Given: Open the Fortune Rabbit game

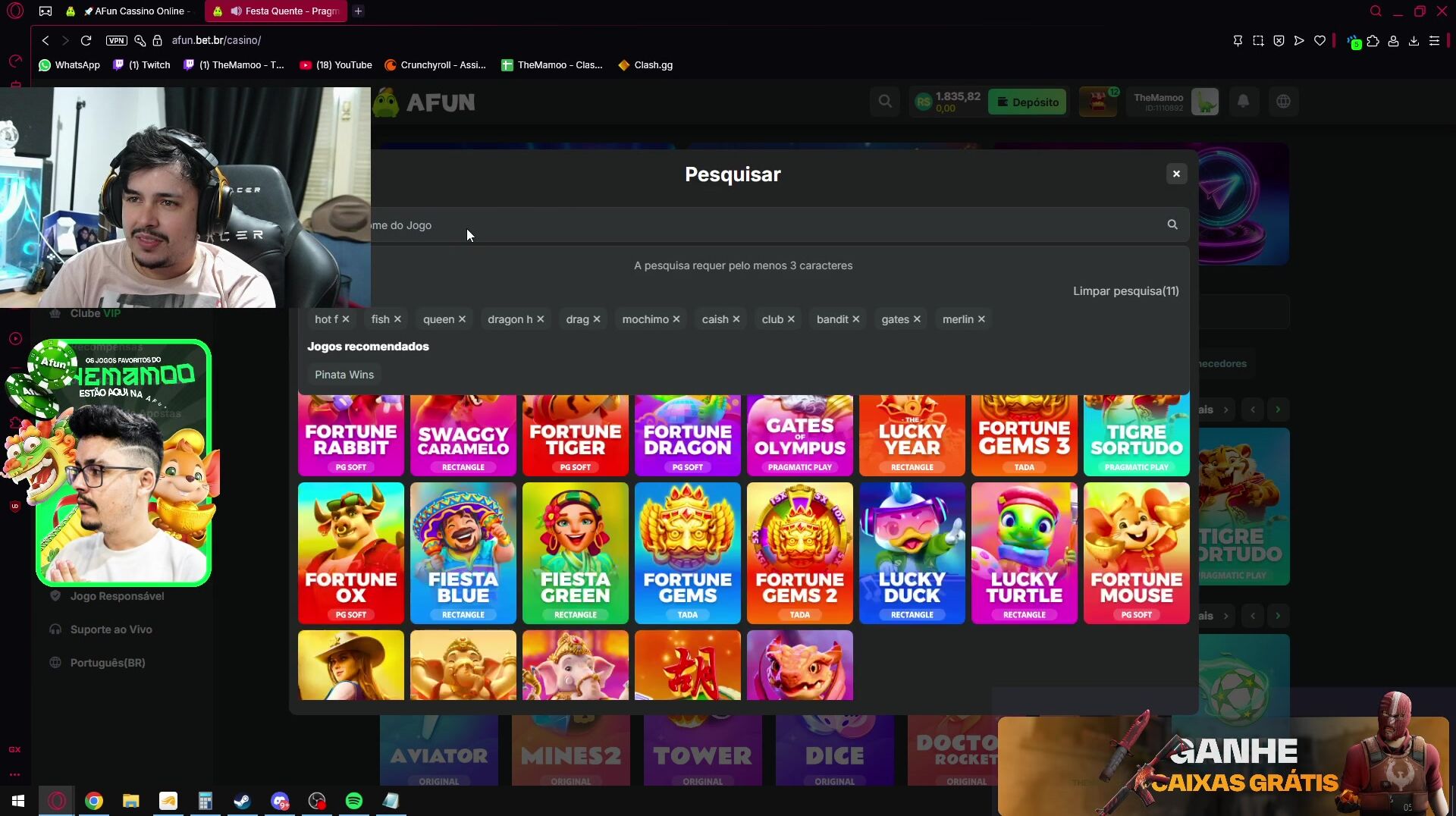Looking at the screenshot, I should [351, 435].
